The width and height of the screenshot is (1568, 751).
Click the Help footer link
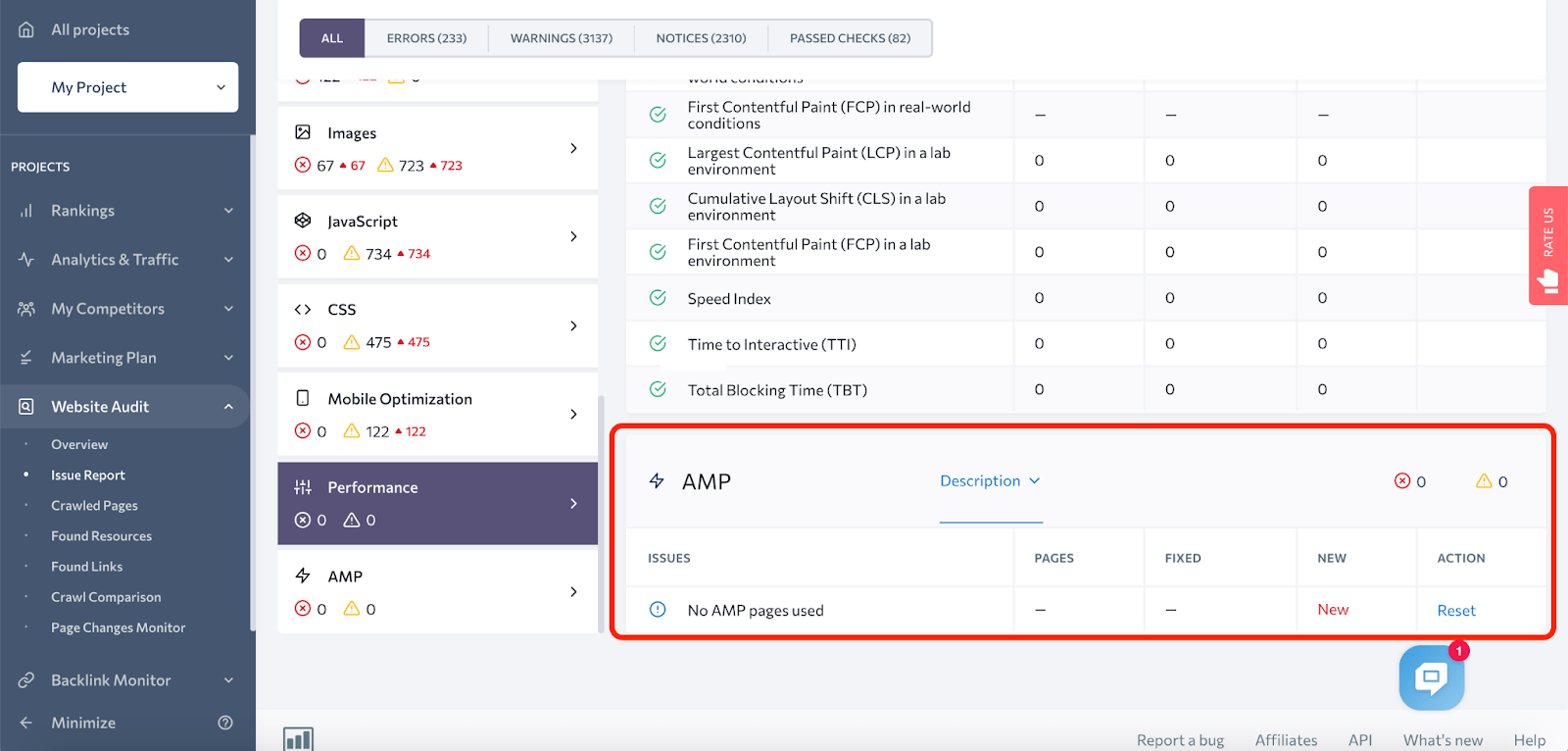click(1530, 740)
